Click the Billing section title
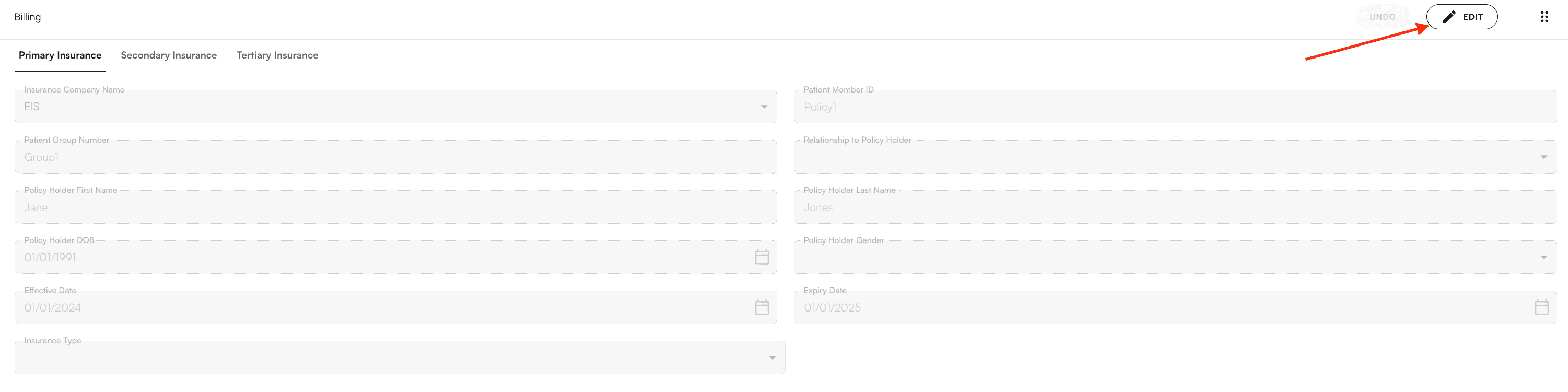 point(27,17)
